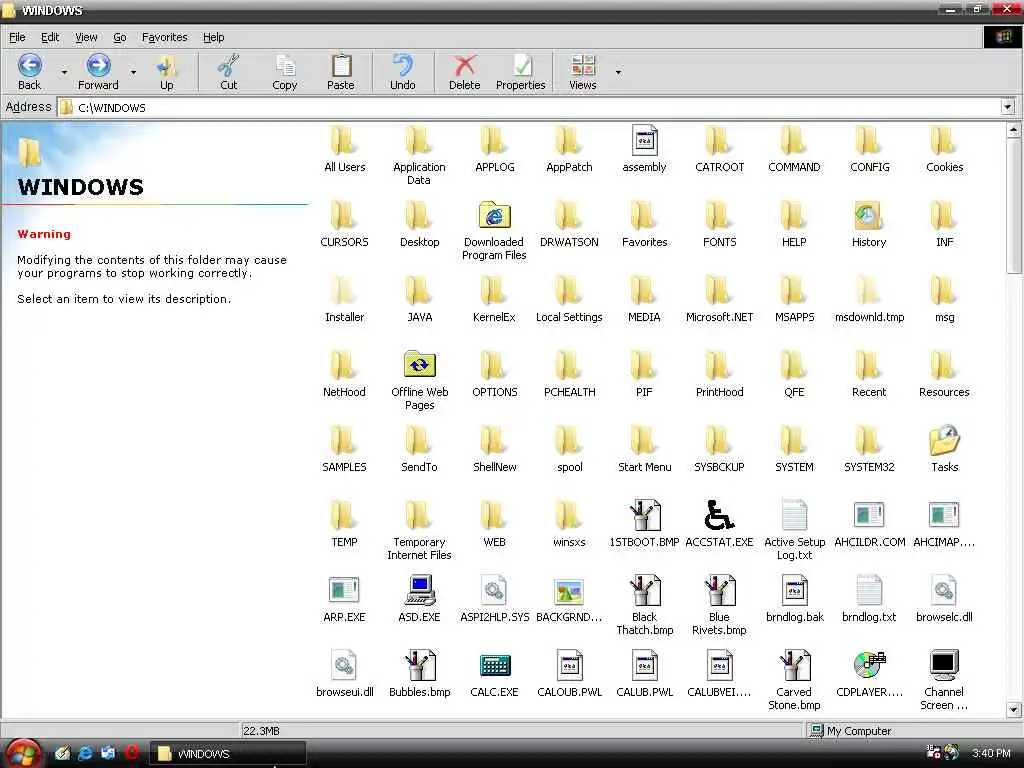This screenshot has width=1024, height=768.
Task: Click the 3:40 PM clock
Action: [991, 753]
